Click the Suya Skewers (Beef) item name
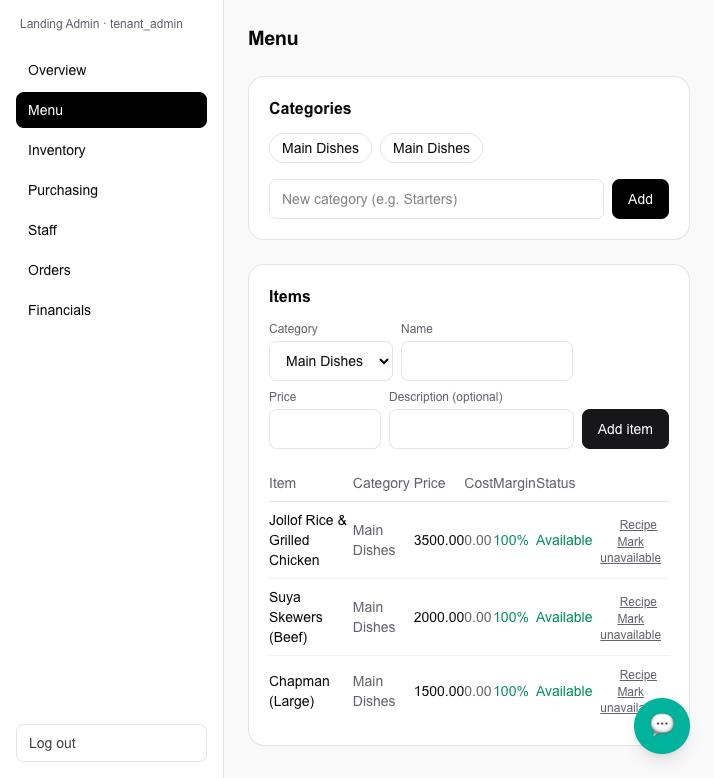 click(296, 617)
